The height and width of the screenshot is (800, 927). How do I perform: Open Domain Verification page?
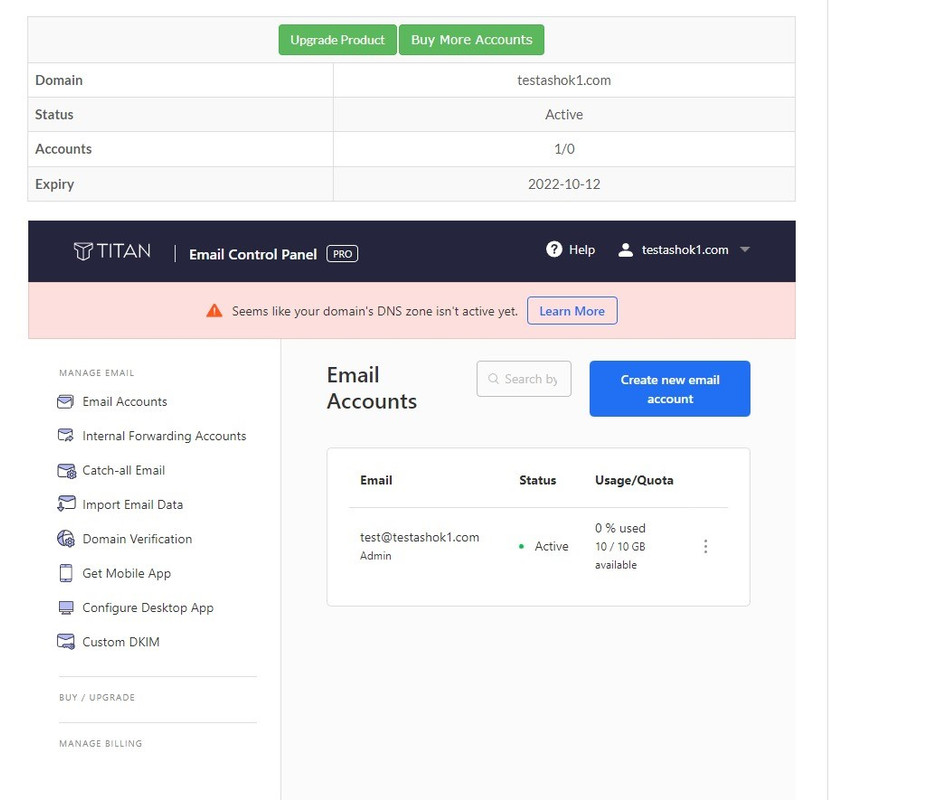[x=137, y=539]
